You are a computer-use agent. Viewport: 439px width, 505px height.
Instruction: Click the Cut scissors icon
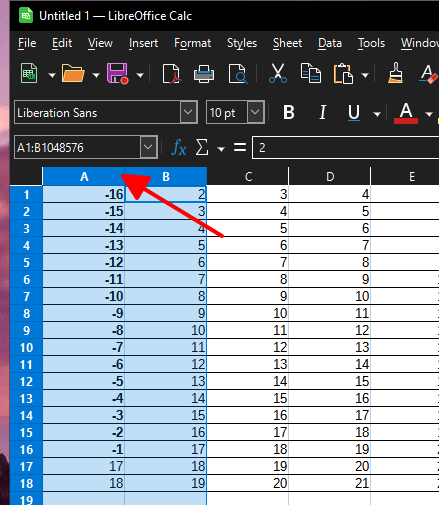[278, 74]
